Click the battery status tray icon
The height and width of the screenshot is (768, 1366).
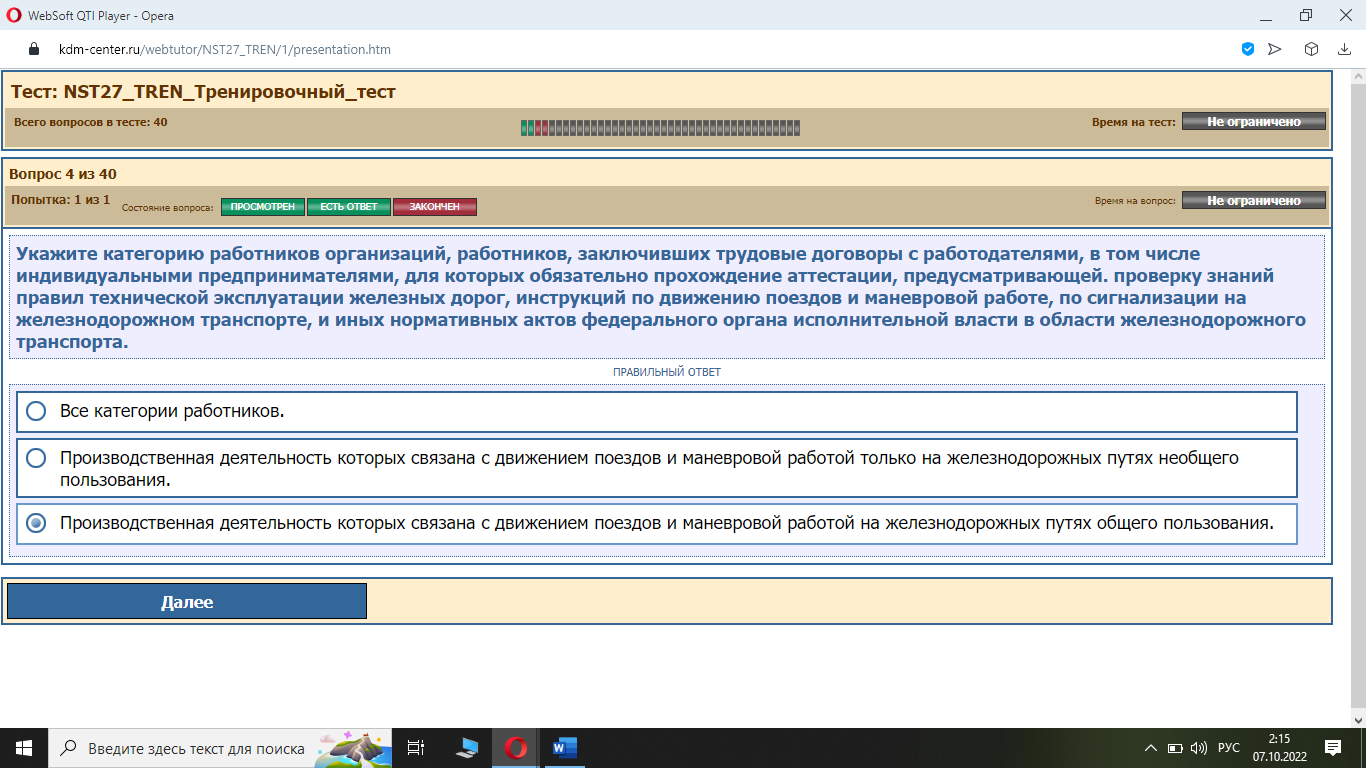click(1176, 748)
